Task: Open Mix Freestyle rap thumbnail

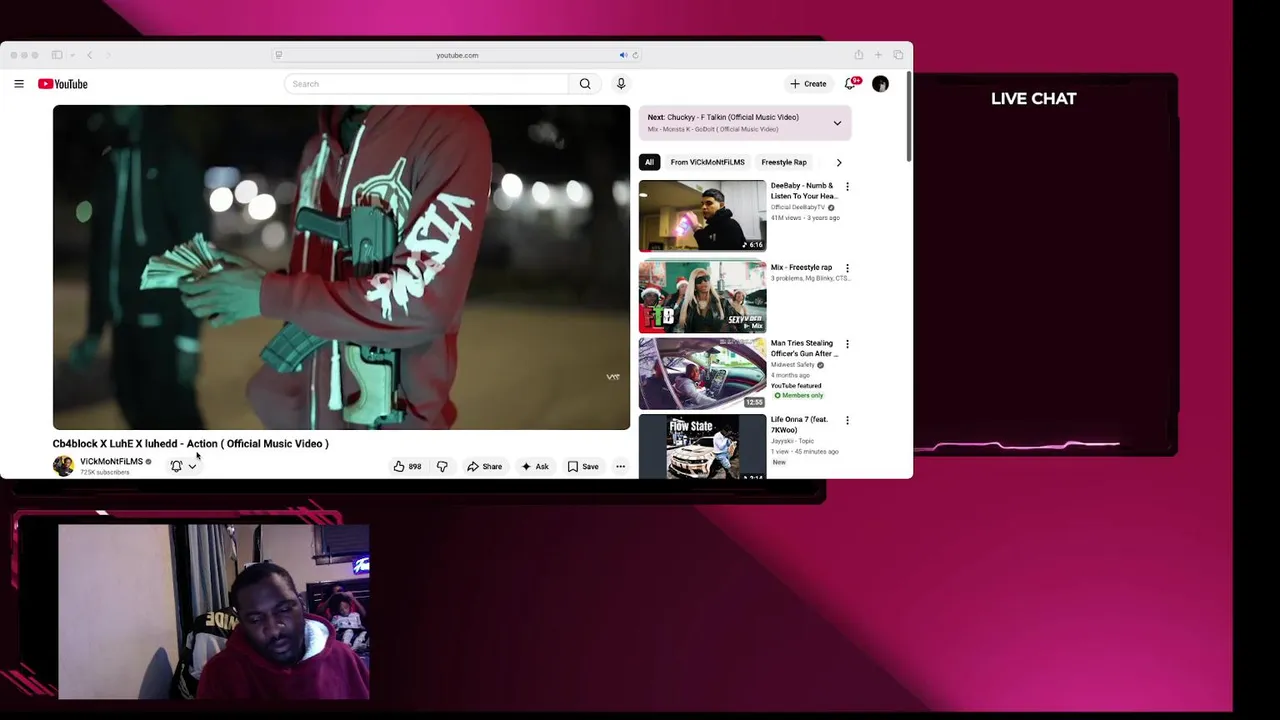Action: click(702, 297)
